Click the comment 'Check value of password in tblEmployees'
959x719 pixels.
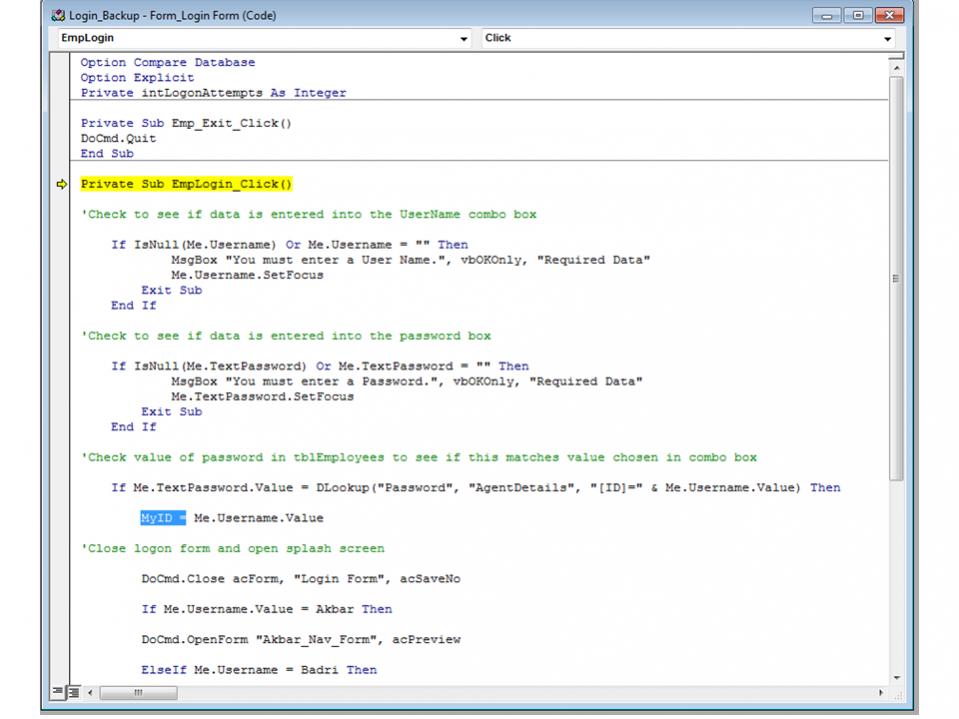coord(419,457)
